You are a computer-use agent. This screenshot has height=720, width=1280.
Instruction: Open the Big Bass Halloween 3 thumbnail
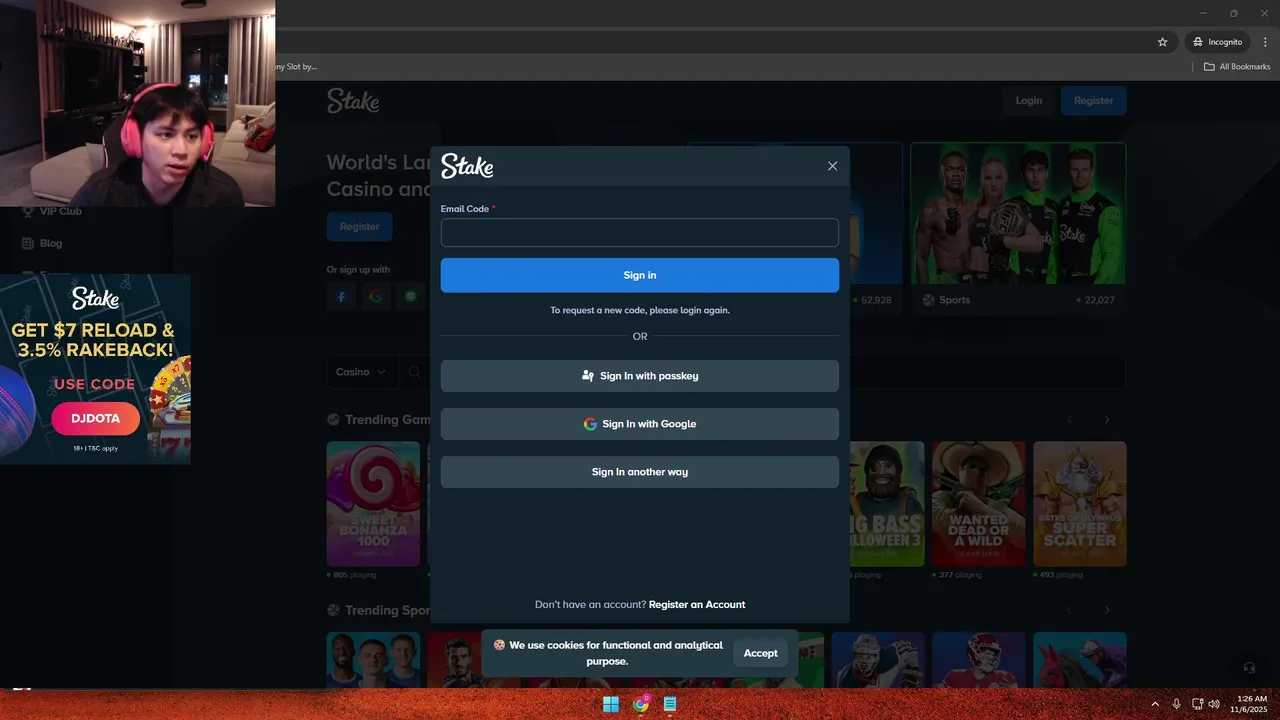coord(886,504)
